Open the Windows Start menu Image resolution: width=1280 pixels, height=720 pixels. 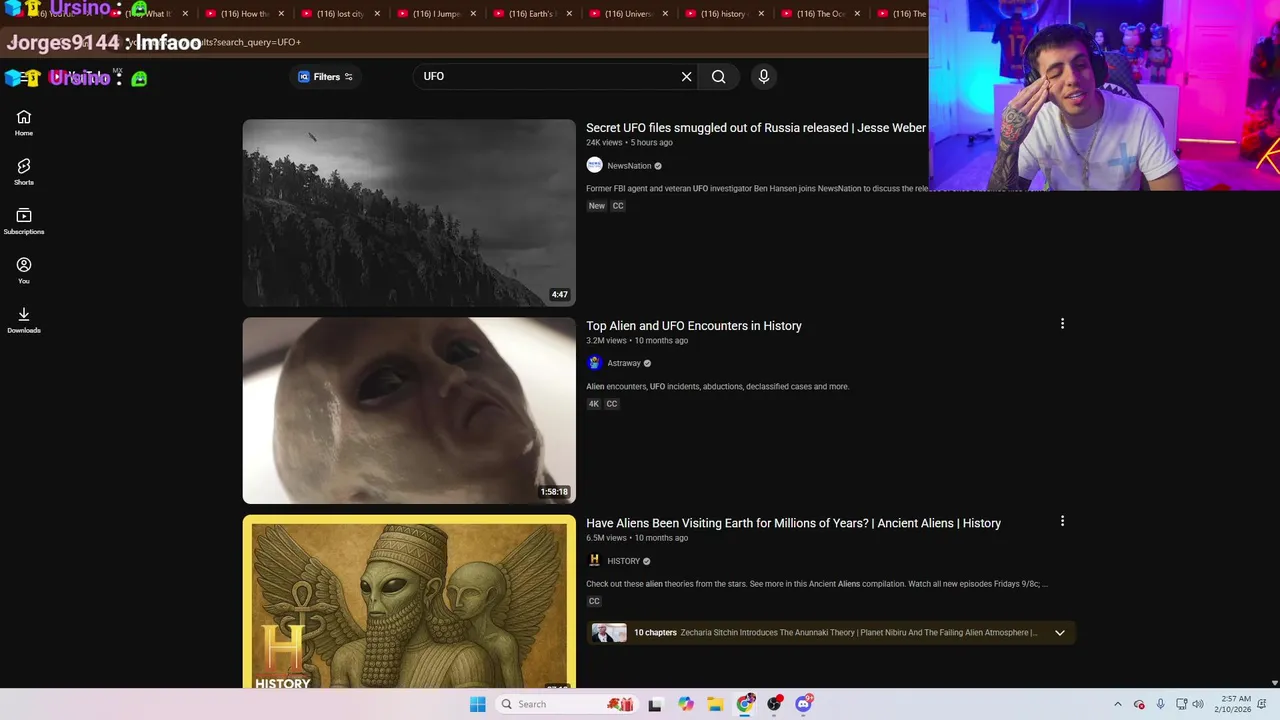point(478,704)
